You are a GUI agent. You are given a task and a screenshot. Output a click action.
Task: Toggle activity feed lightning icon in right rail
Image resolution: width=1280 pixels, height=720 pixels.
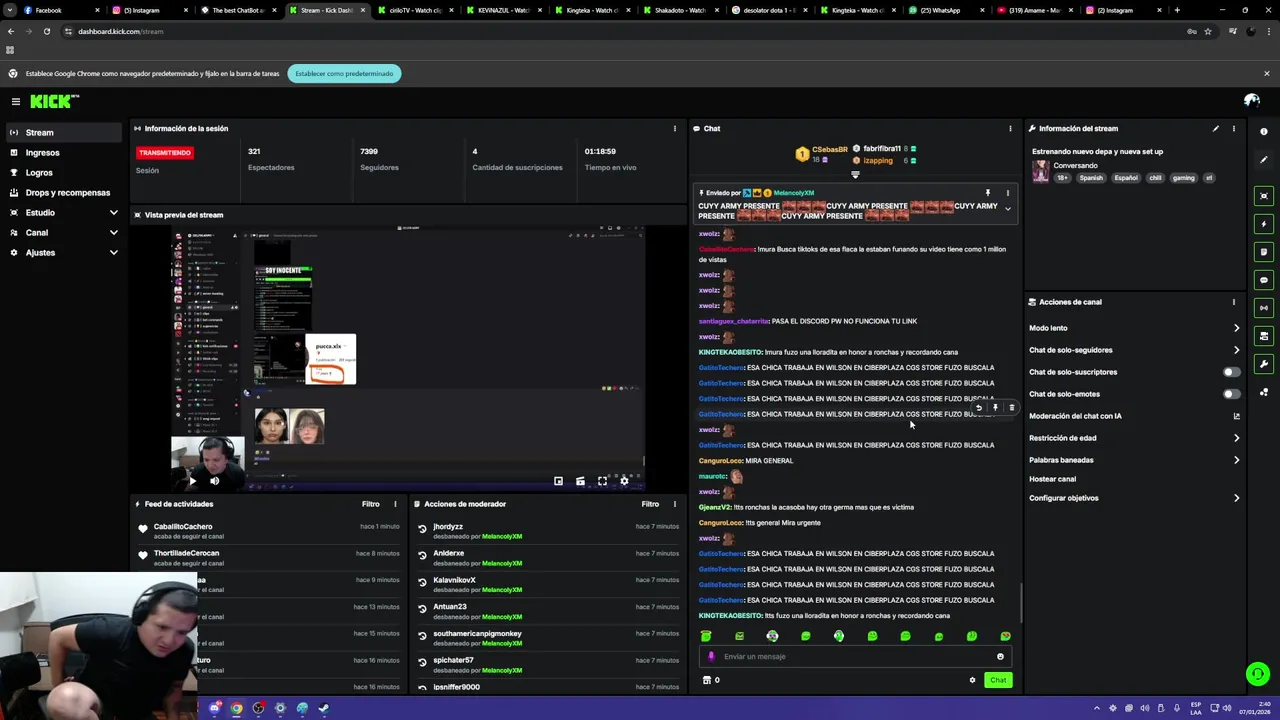(x=1264, y=224)
